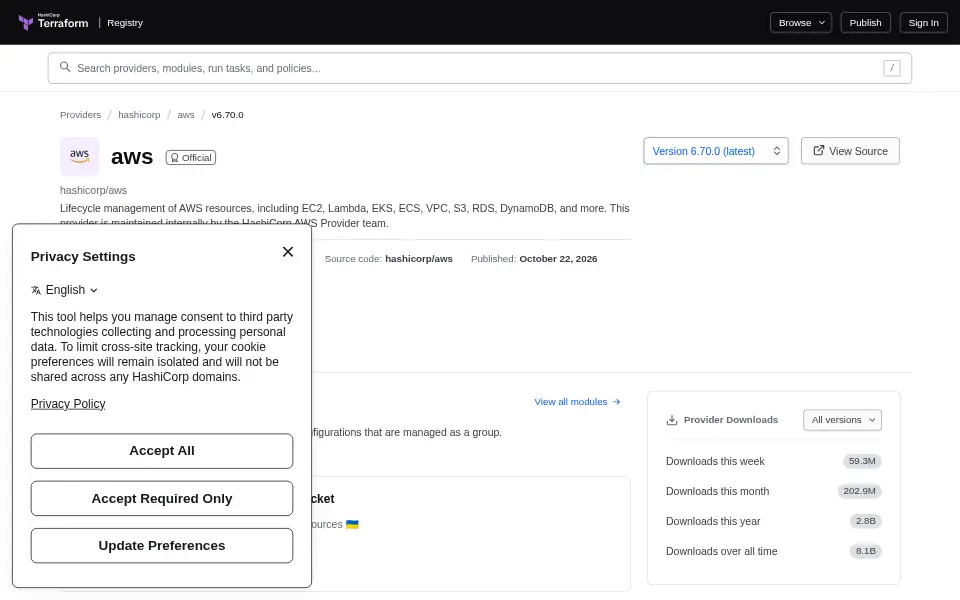Click the Provider Downloads download icon
Image resolution: width=960 pixels, height=600 pixels.
[x=672, y=420]
